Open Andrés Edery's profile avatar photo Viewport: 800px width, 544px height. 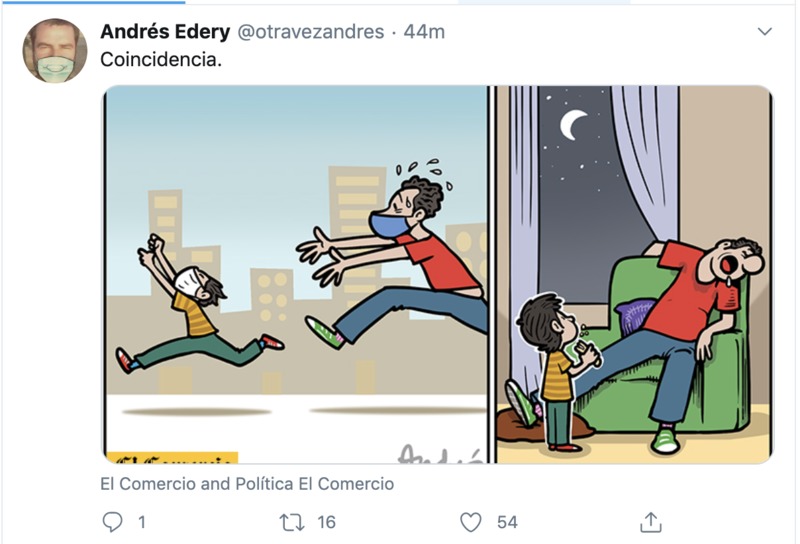[55, 51]
